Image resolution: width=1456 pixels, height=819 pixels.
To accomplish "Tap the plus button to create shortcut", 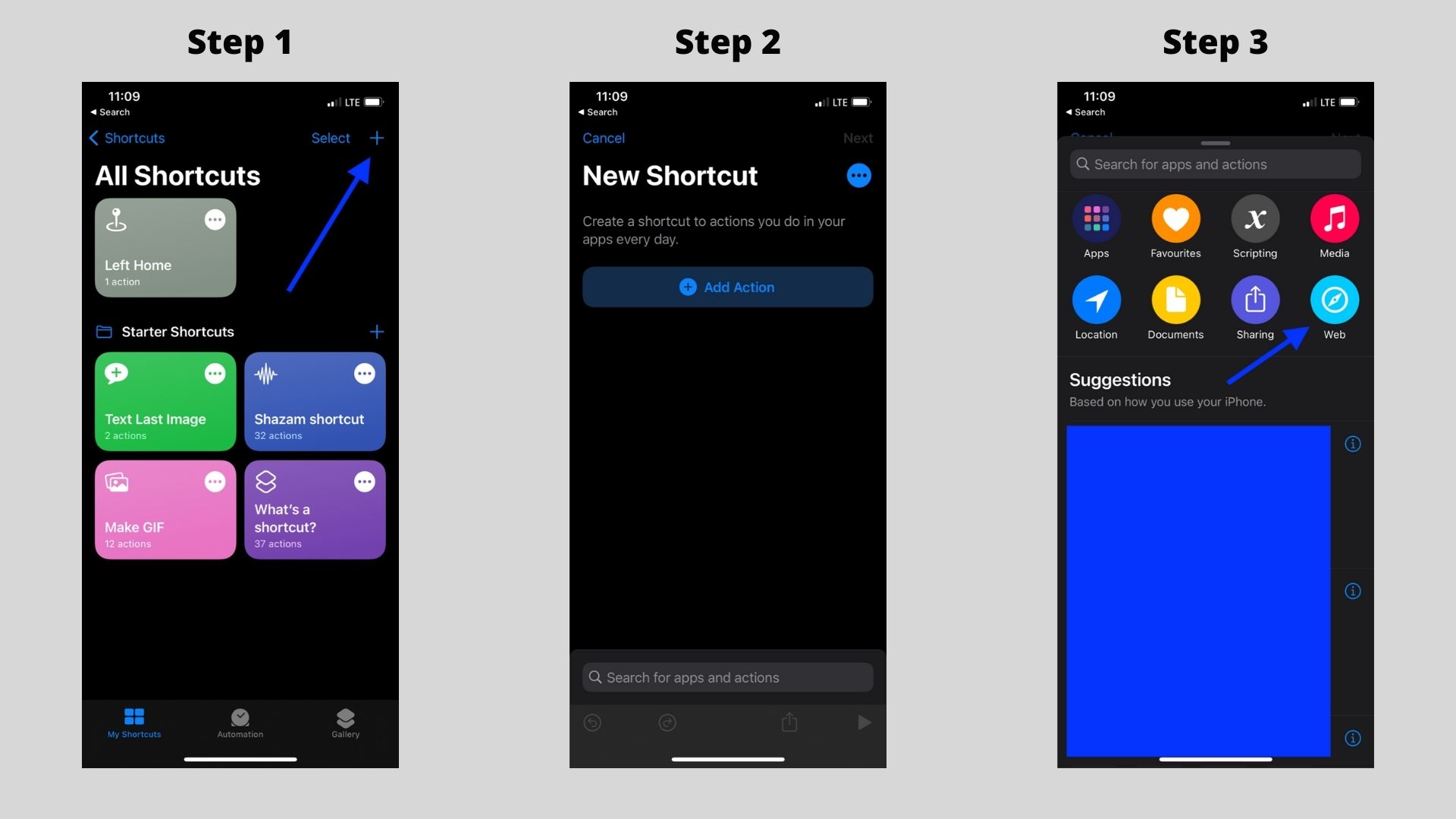I will pyautogui.click(x=377, y=138).
